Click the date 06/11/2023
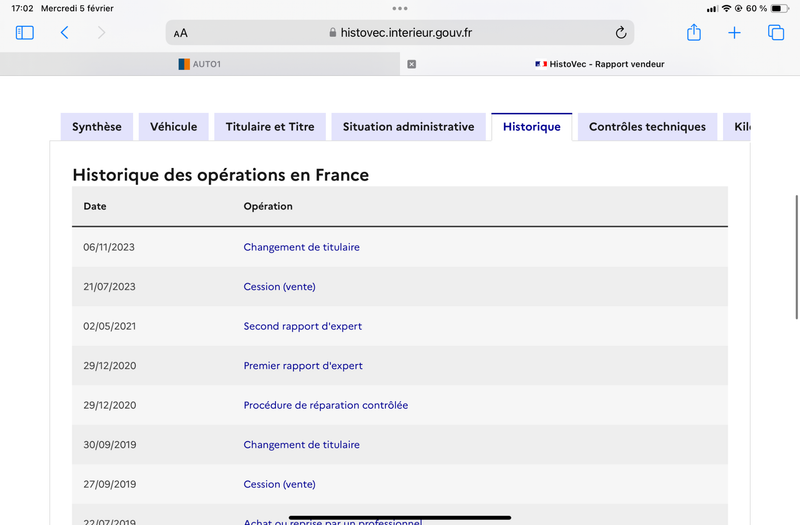 pos(109,247)
